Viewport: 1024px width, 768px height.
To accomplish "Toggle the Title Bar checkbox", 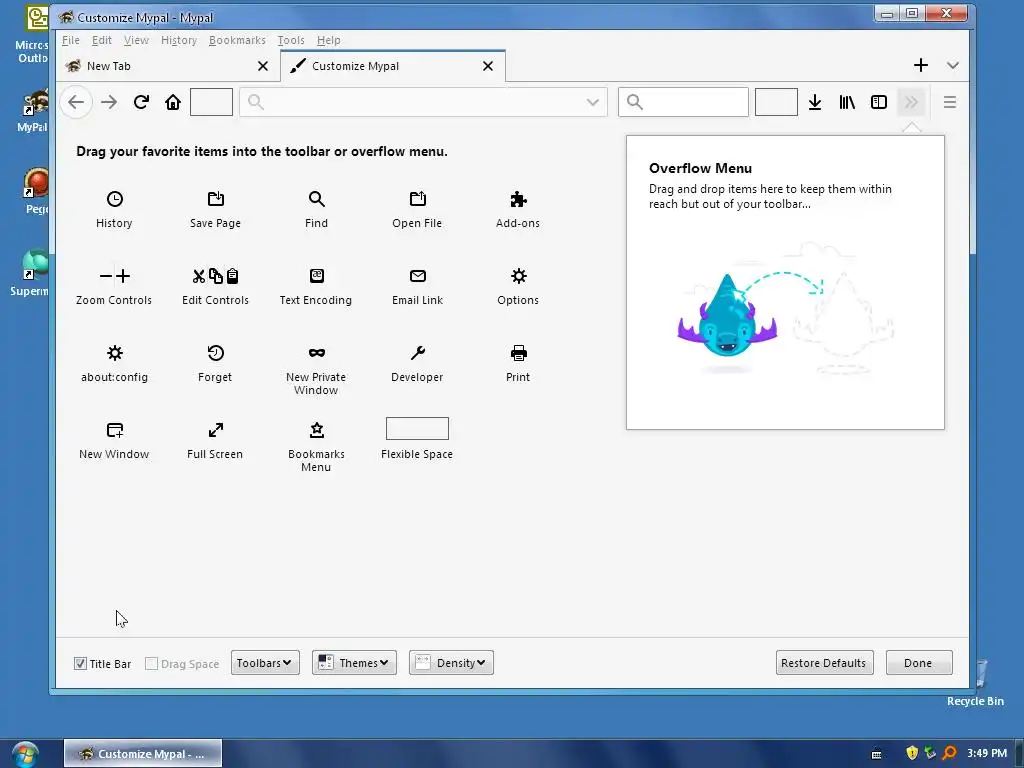I will click(x=80, y=664).
